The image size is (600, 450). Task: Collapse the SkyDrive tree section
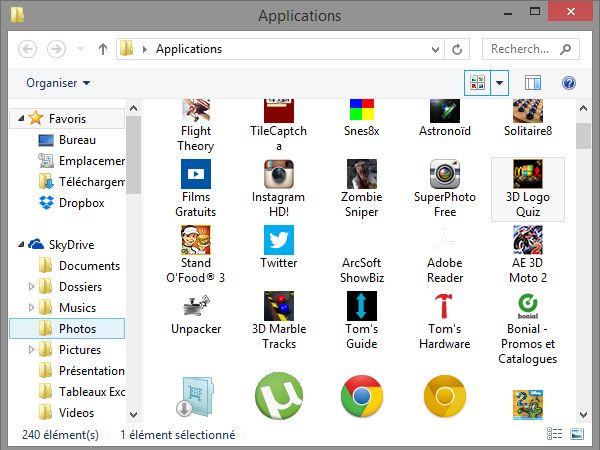tap(21, 244)
